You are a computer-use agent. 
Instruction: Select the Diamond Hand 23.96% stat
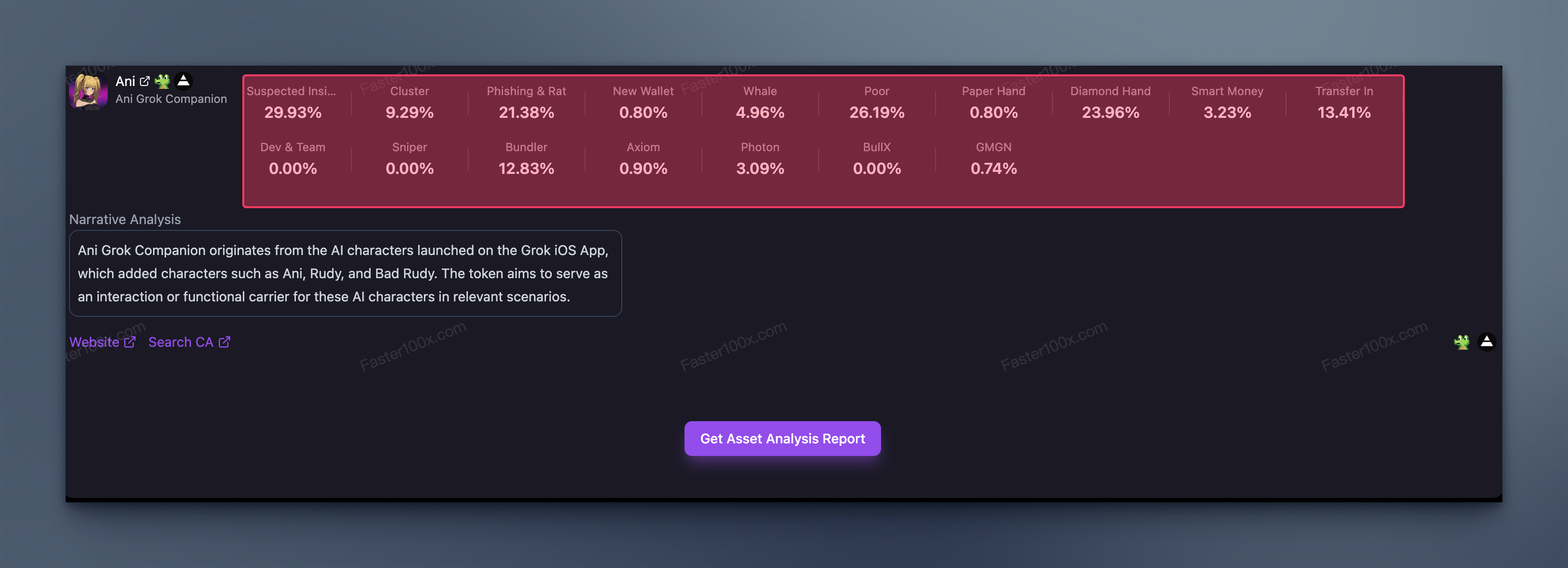point(1110,102)
